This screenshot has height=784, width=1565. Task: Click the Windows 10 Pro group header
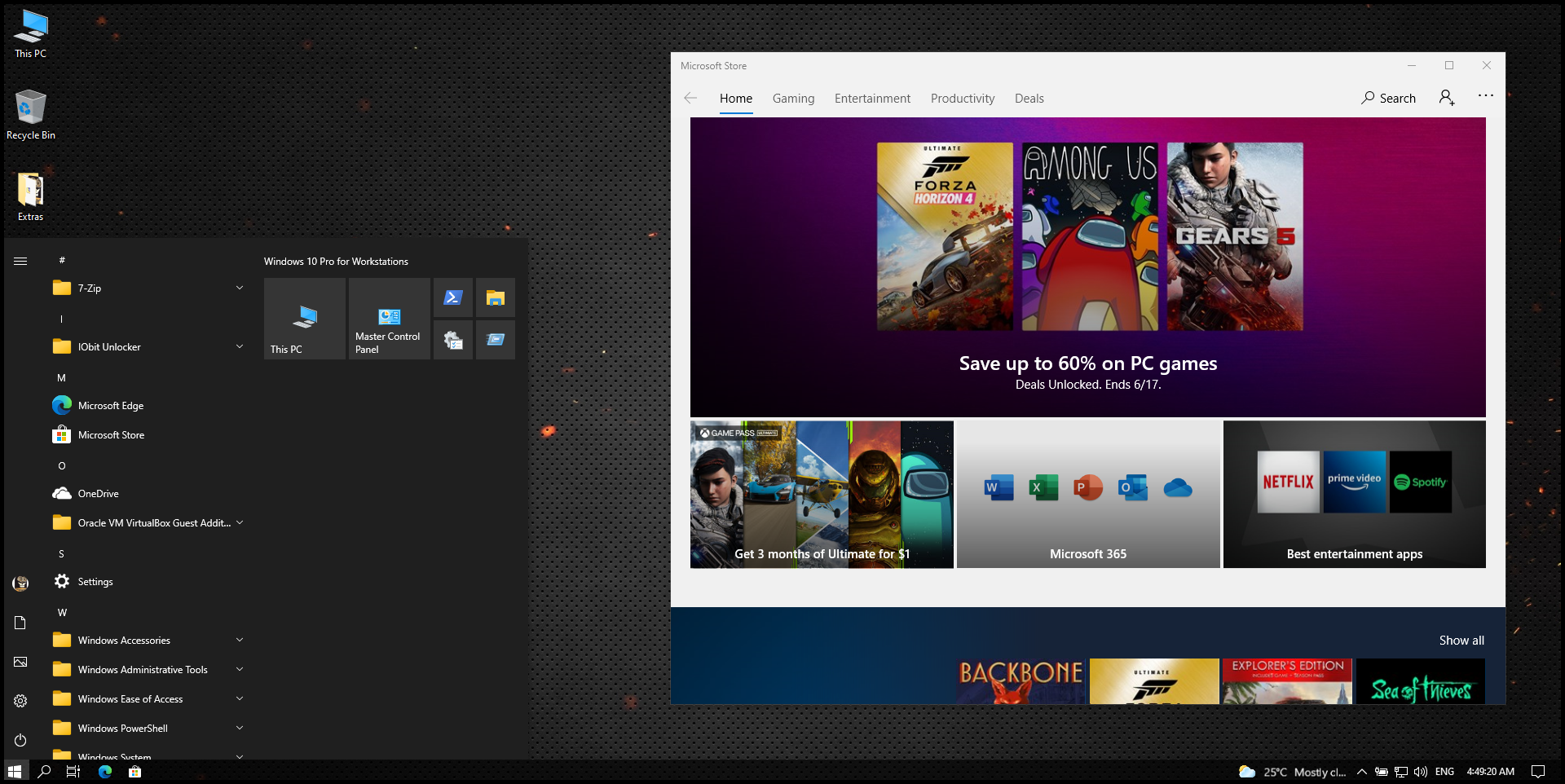(x=336, y=262)
